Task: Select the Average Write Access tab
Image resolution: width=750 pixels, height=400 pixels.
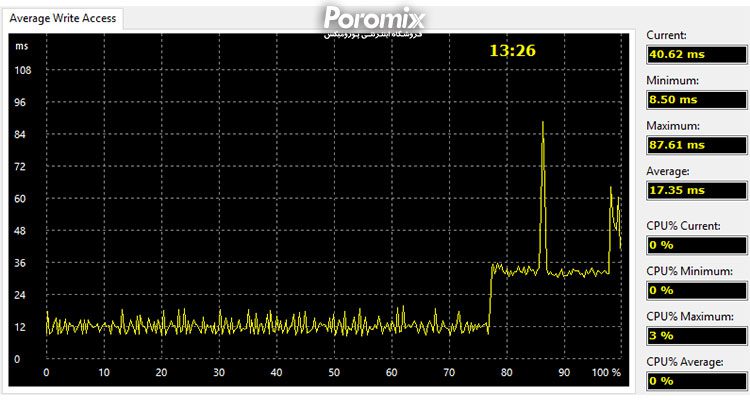Action: 63,19
